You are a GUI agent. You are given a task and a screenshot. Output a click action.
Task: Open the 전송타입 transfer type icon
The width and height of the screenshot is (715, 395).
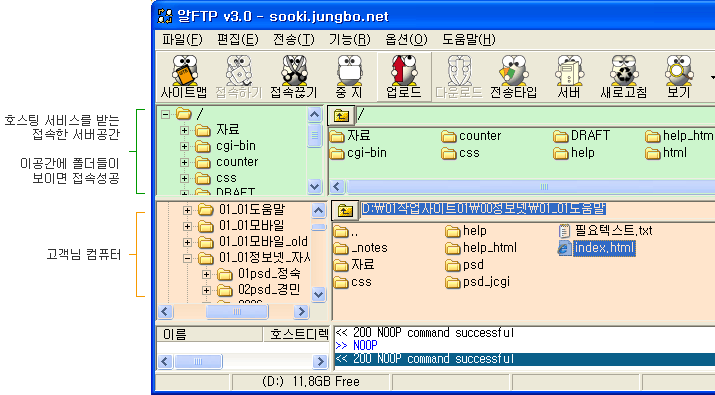pyautogui.click(x=513, y=77)
